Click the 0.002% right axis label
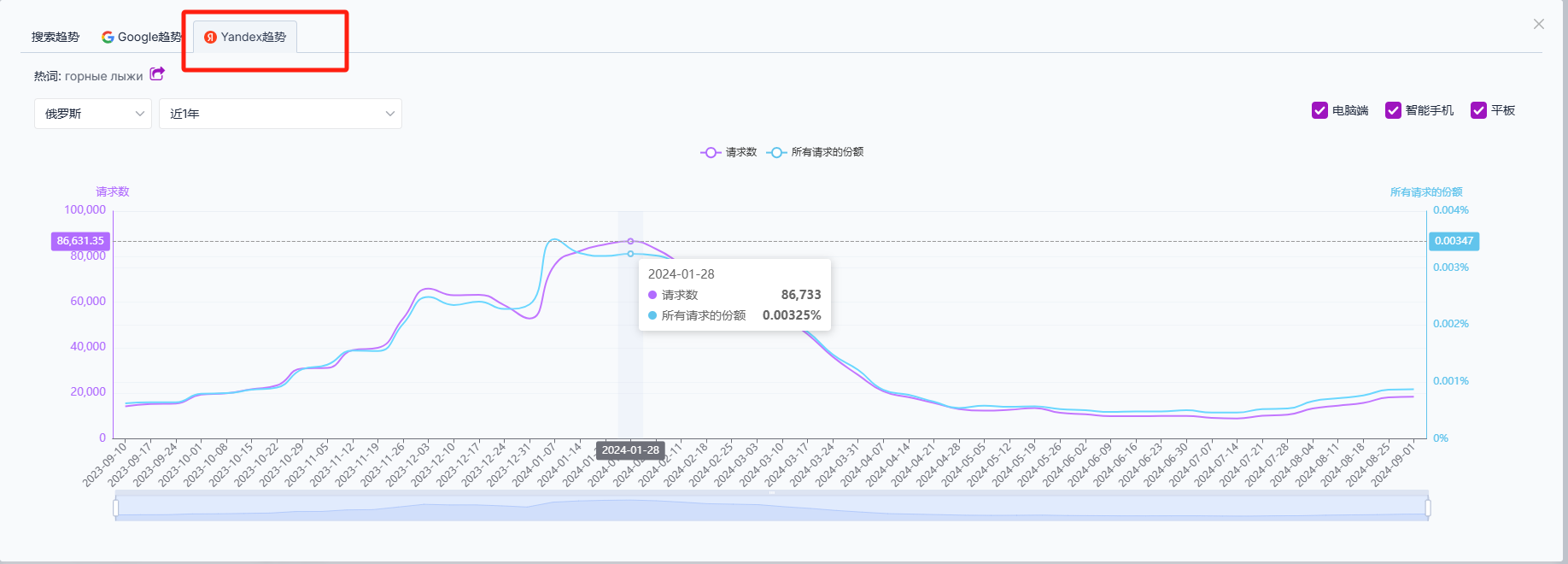Screen dimensions: 1568x564 point(1451,324)
